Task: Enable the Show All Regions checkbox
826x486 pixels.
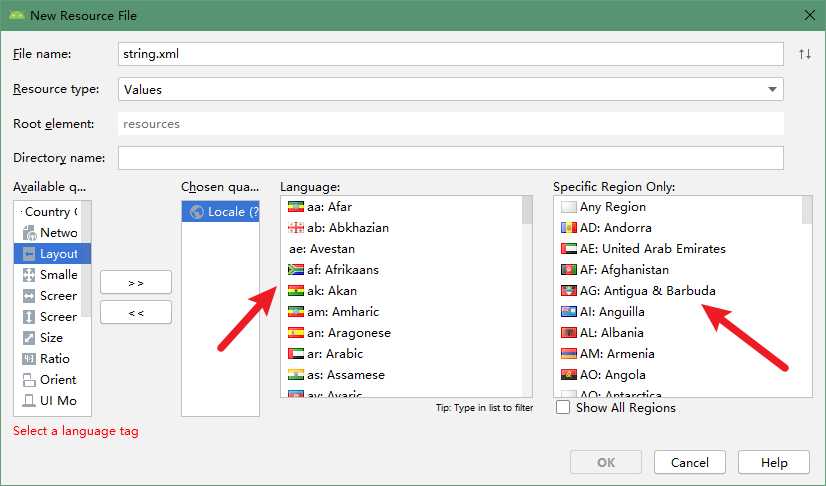Action: 563,408
